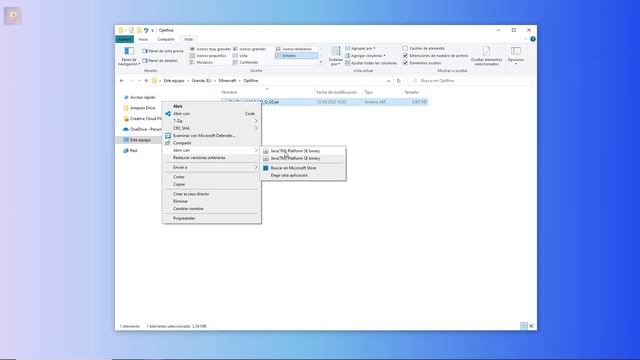Click Abrir in the context menu
Viewport: 640px width, 360px height.
(211, 106)
